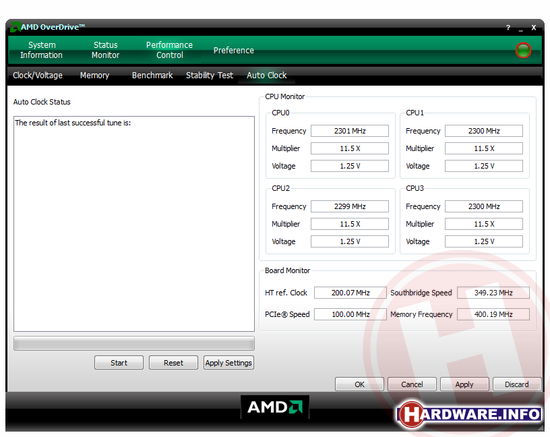550x437 pixels.
Task: Open the Performance Control menu
Action: (169, 50)
